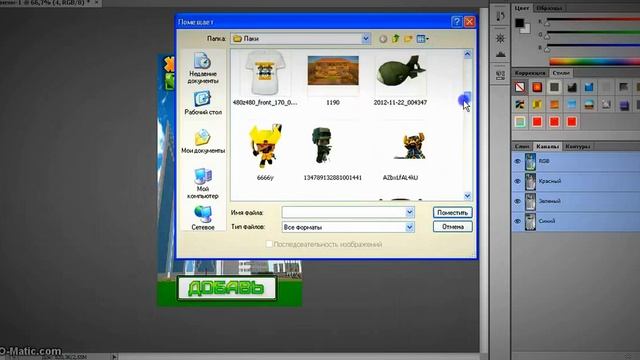This screenshot has height=360, width=640.
Task: Apply the yellow style in second row
Action: pos(537,104)
